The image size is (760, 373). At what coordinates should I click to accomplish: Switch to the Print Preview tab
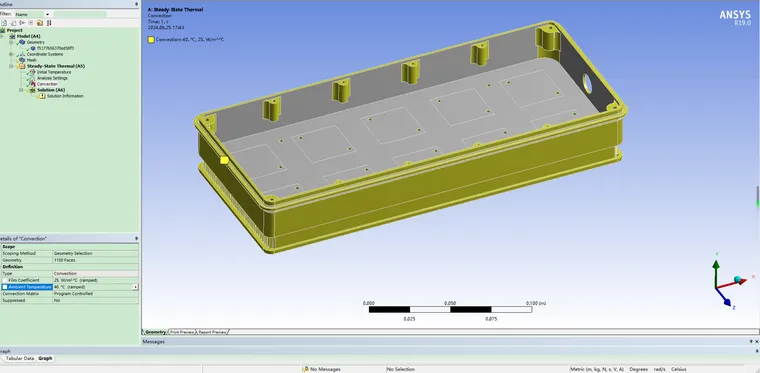tap(182, 332)
